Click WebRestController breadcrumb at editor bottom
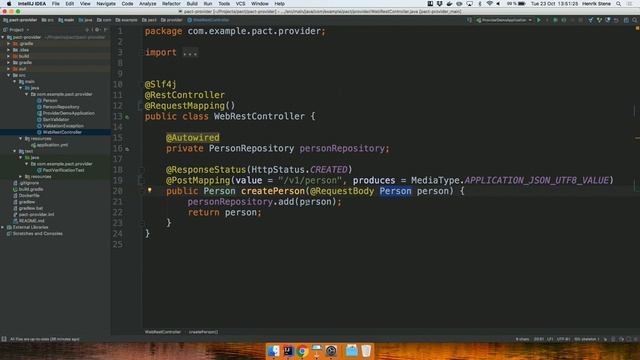Screen dimensions: 640x360 coord(162,332)
